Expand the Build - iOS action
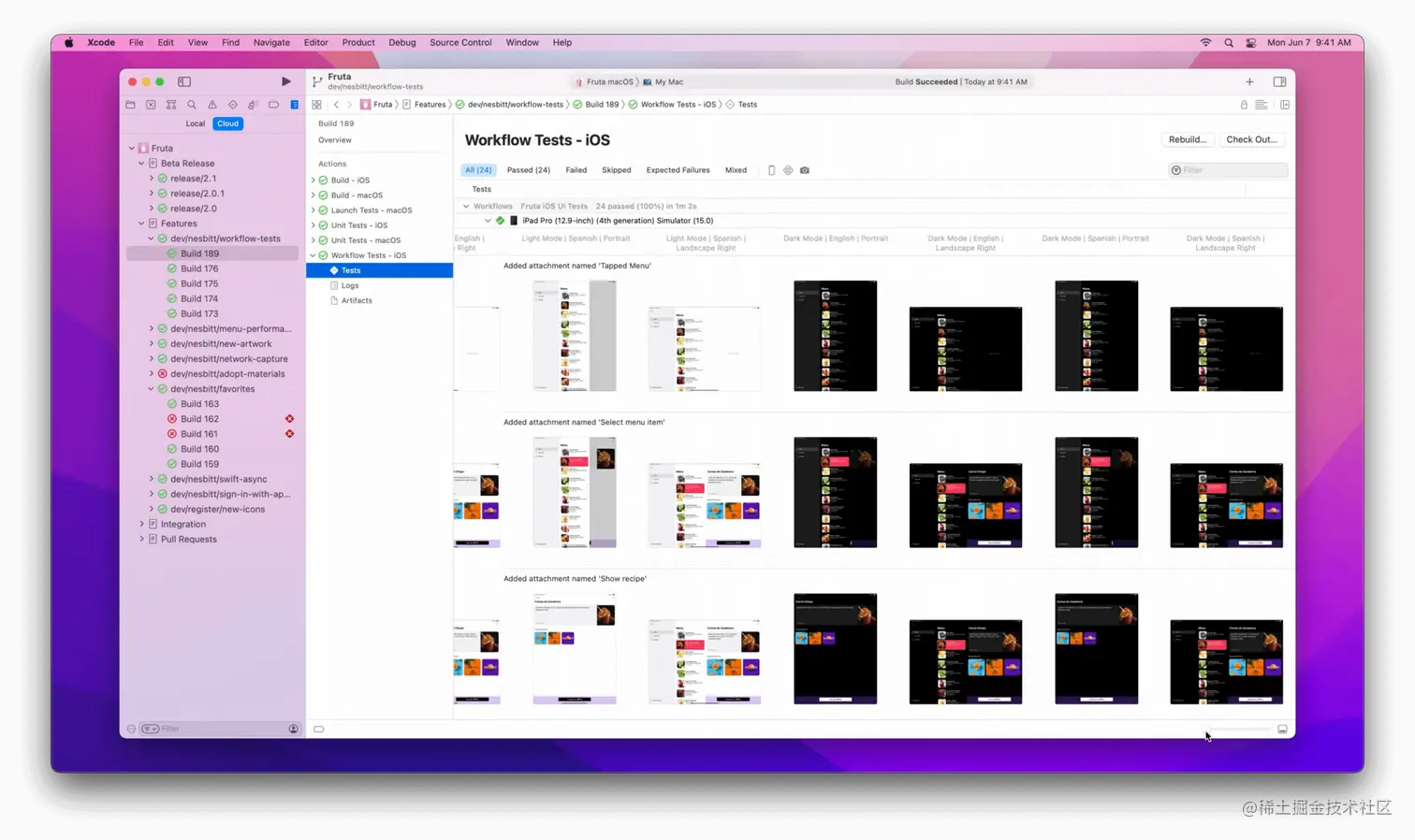This screenshot has width=1415, height=840. click(314, 181)
